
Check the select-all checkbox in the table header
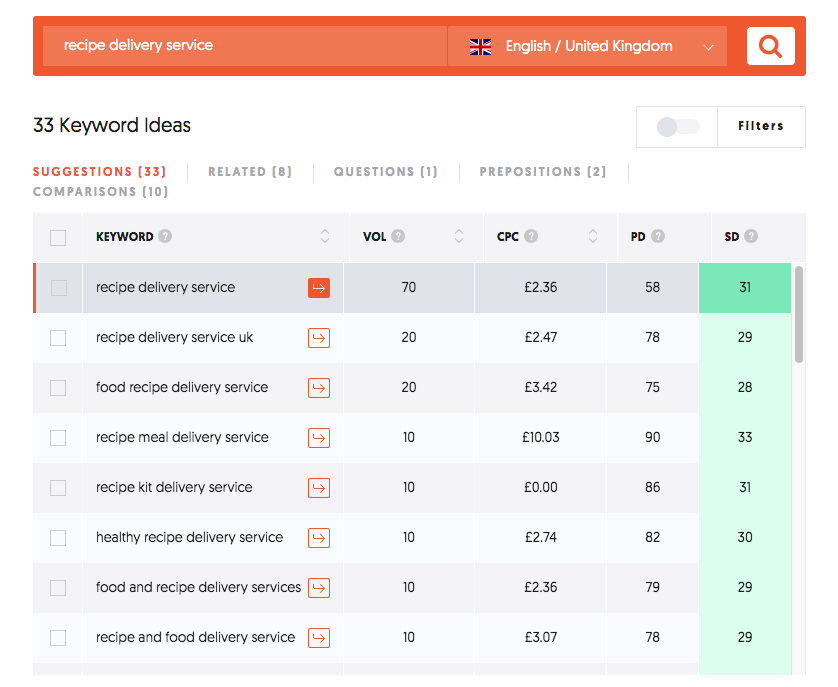pyautogui.click(x=57, y=237)
